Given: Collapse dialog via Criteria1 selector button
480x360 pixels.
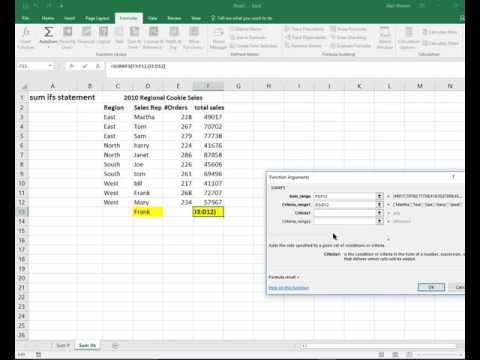Looking at the screenshot, I should pyautogui.click(x=380, y=213).
